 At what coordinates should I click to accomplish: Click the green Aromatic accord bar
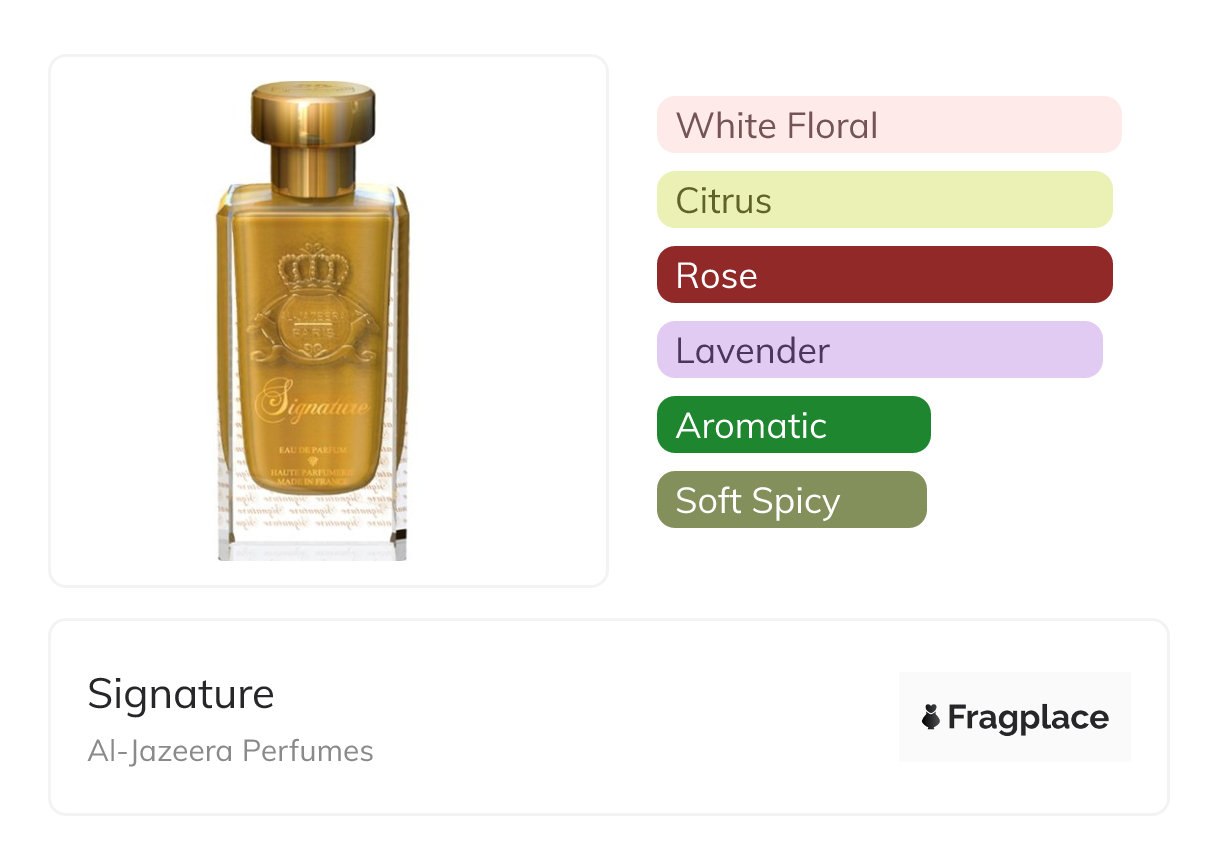[x=793, y=425]
